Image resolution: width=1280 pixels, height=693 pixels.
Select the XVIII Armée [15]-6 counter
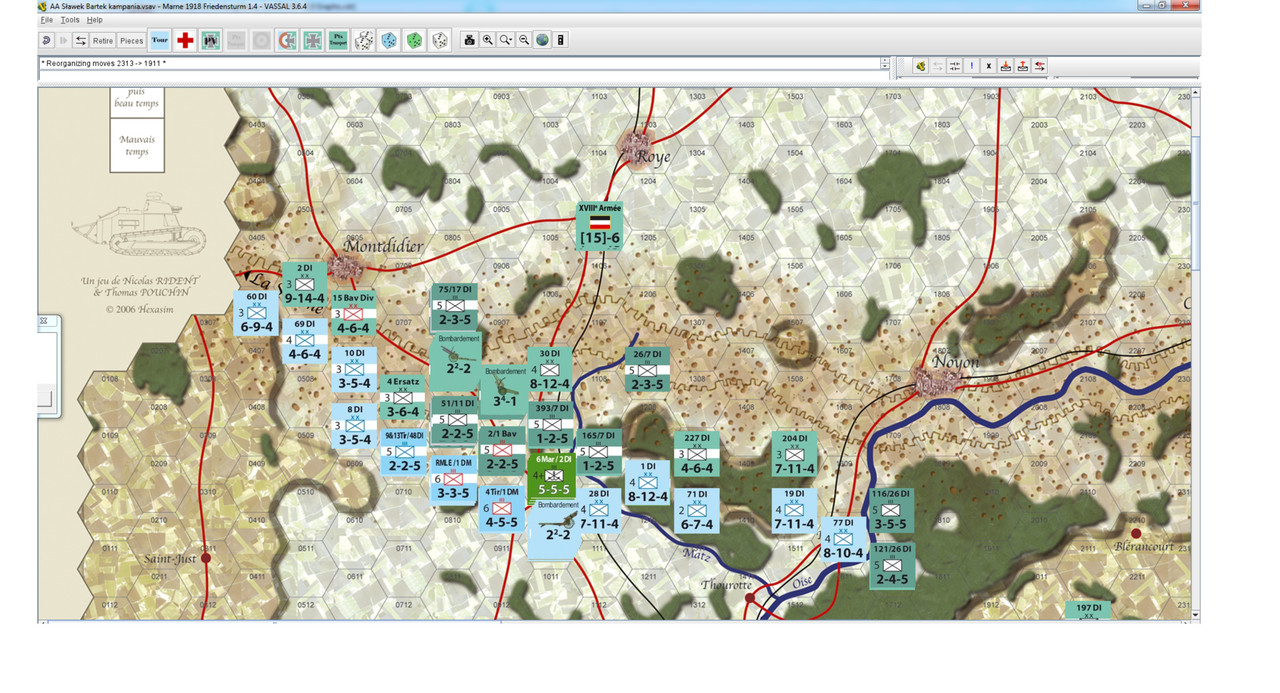(x=600, y=226)
